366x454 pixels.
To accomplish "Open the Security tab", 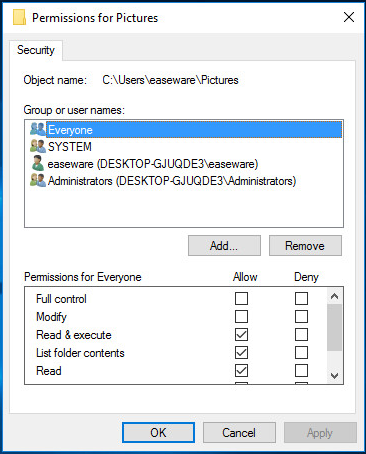I will (36, 50).
